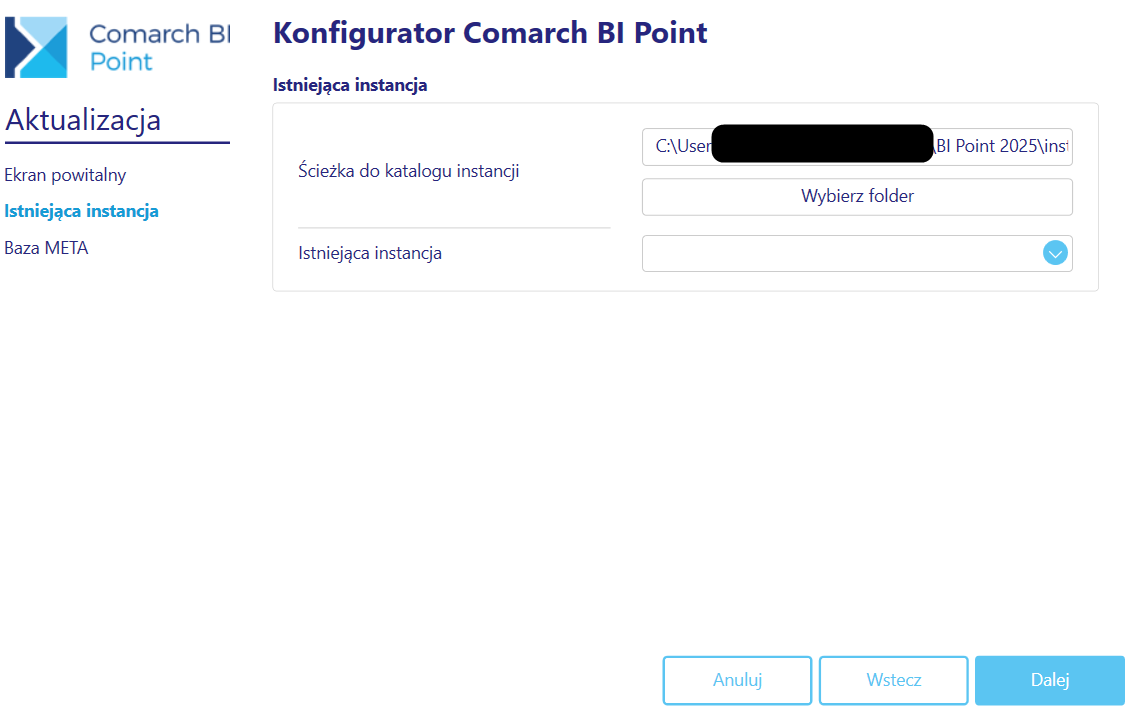
Task: Open the Istniejąca instancja dropdown arrow
Action: point(1055,253)
